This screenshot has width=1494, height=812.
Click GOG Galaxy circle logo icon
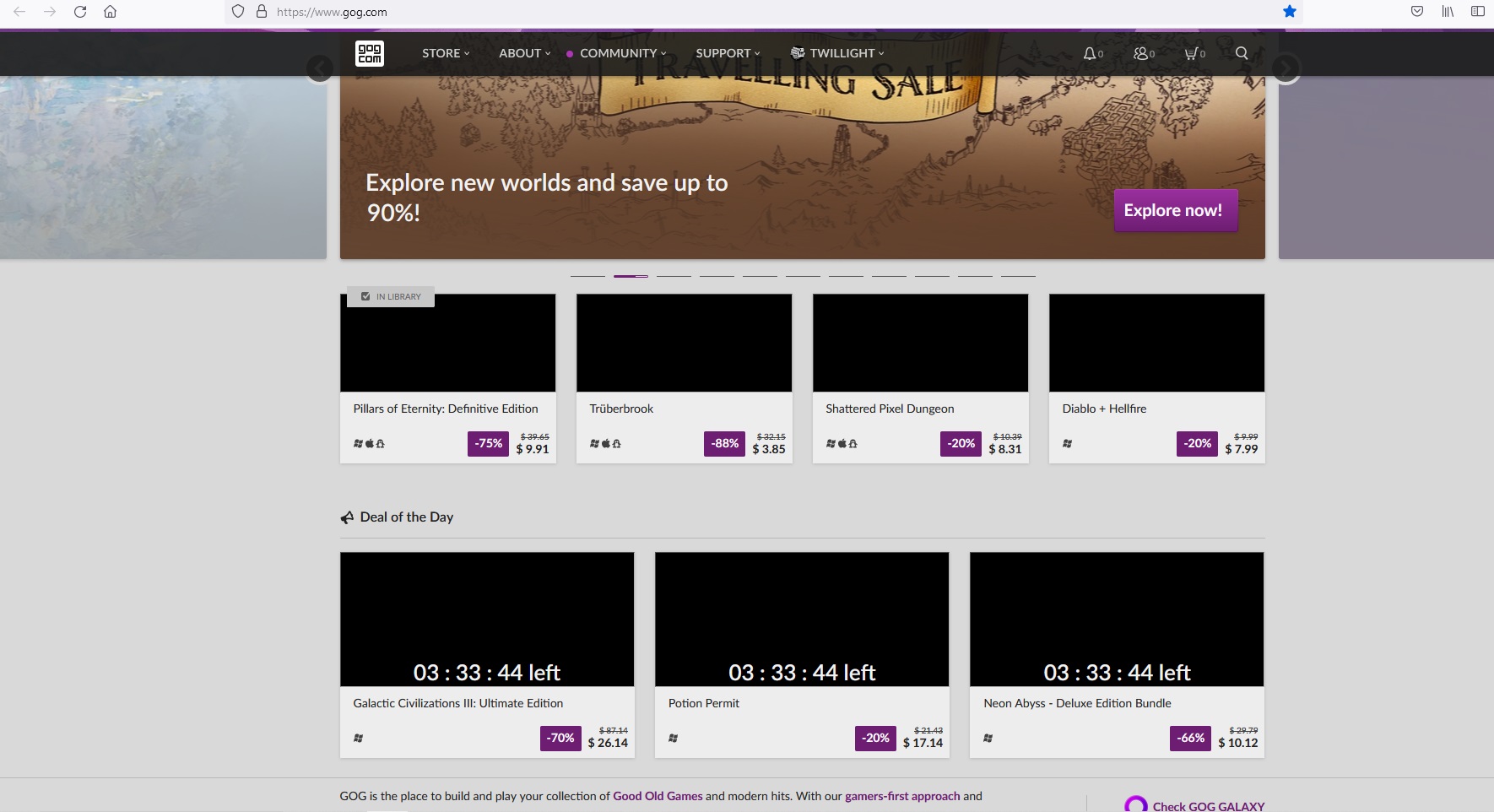[1136, 804]
